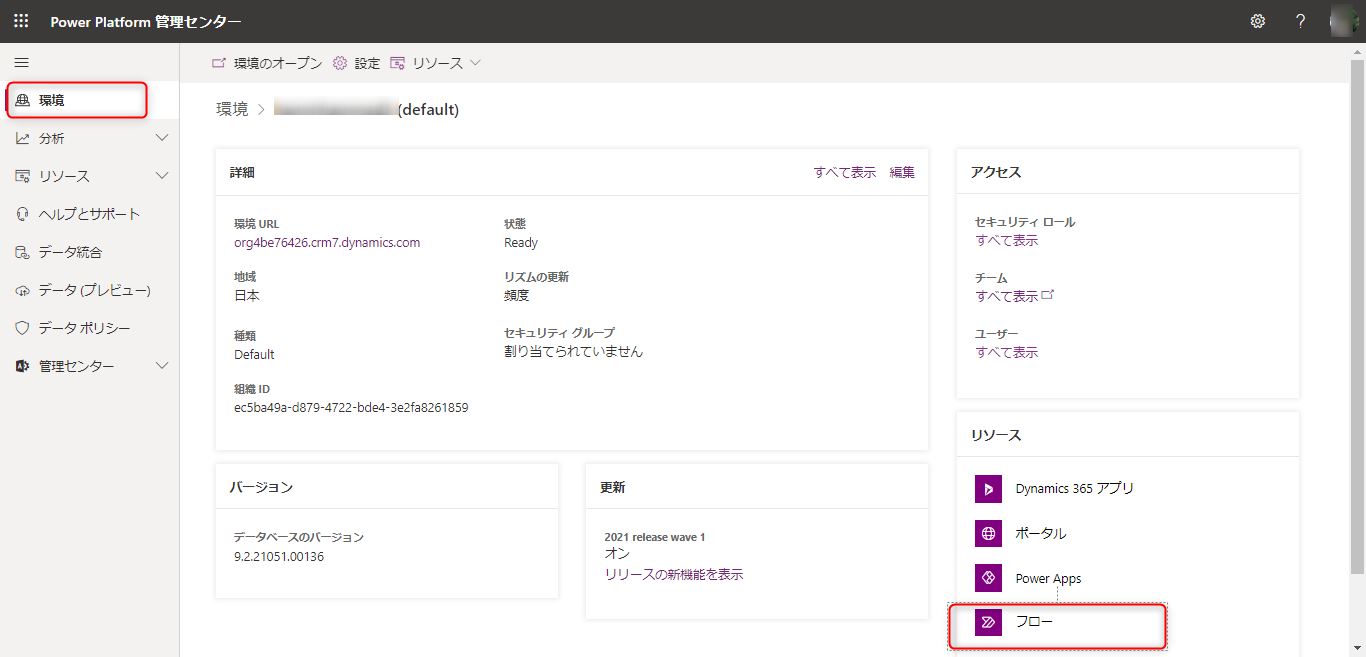
Task: Click the 状態 Ready value
Action: [x=521, y=243]
